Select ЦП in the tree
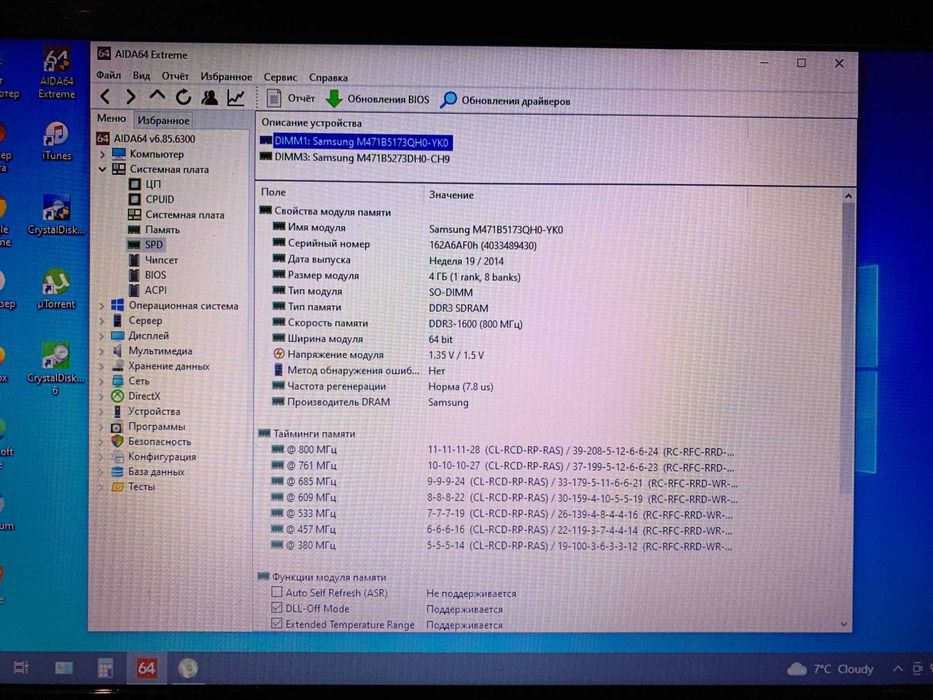 click(x=145, y=184)
